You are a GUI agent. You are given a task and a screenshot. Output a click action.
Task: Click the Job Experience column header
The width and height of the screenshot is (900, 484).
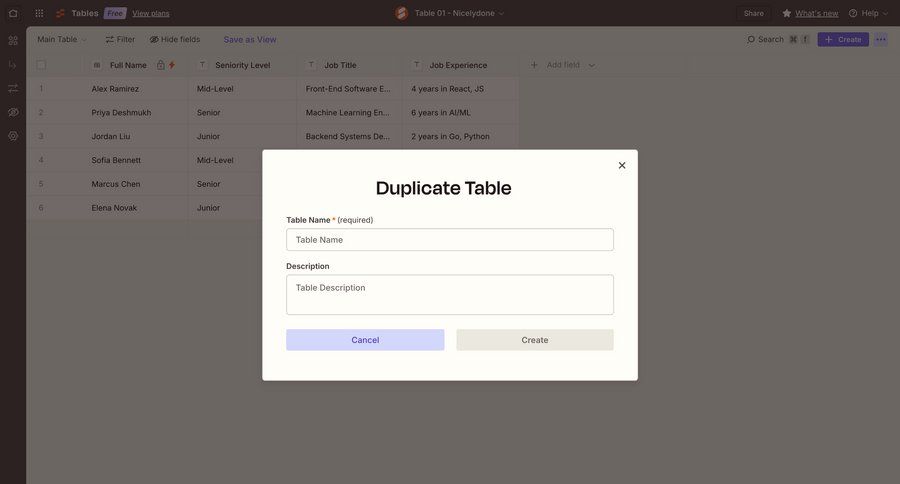458,65
